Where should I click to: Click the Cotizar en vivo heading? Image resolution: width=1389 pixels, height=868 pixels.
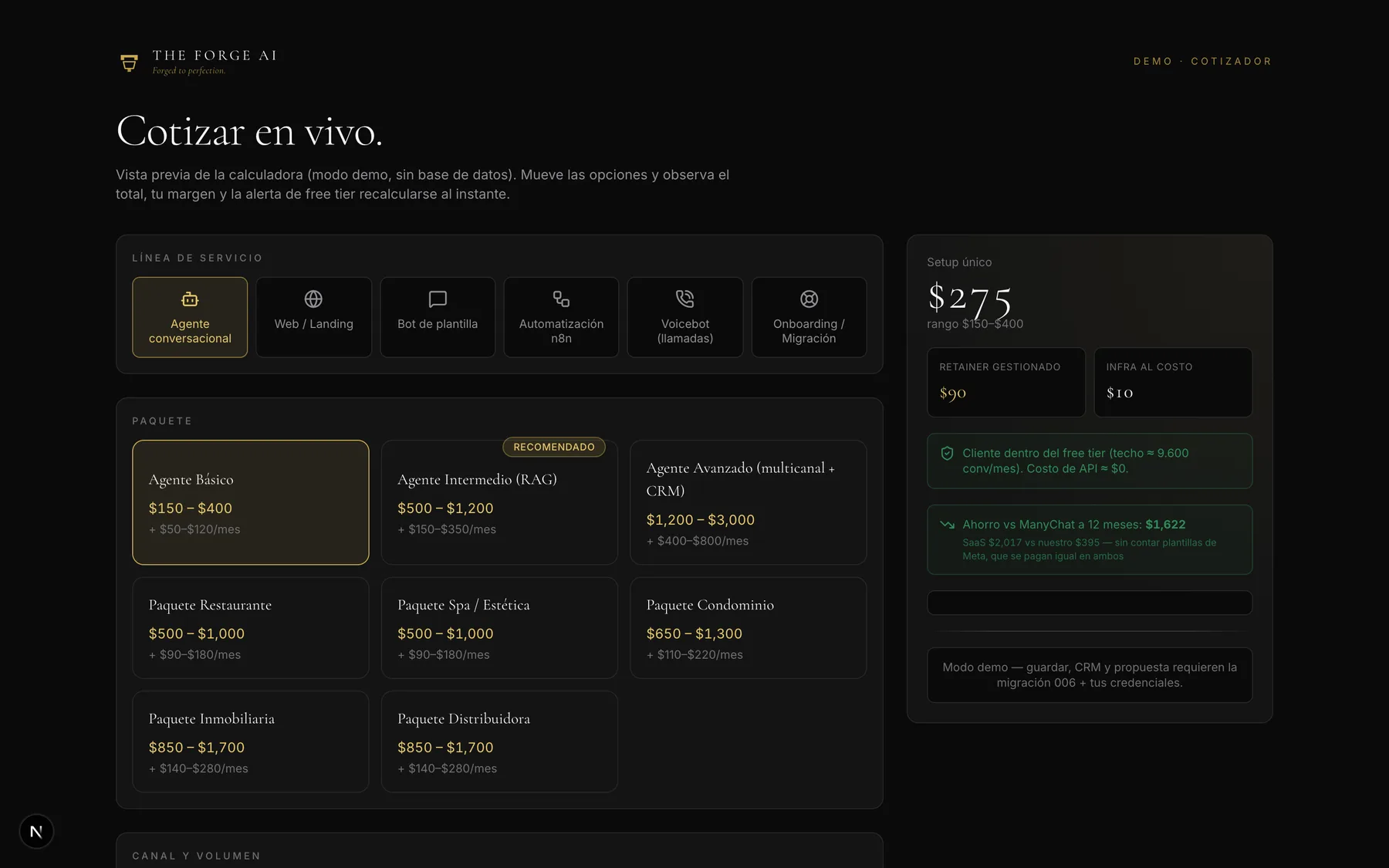249,131
